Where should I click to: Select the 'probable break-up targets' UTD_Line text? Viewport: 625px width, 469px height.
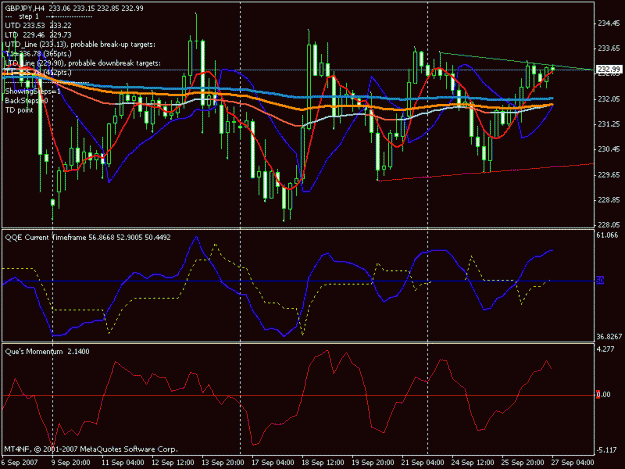(x=80, y=45)
